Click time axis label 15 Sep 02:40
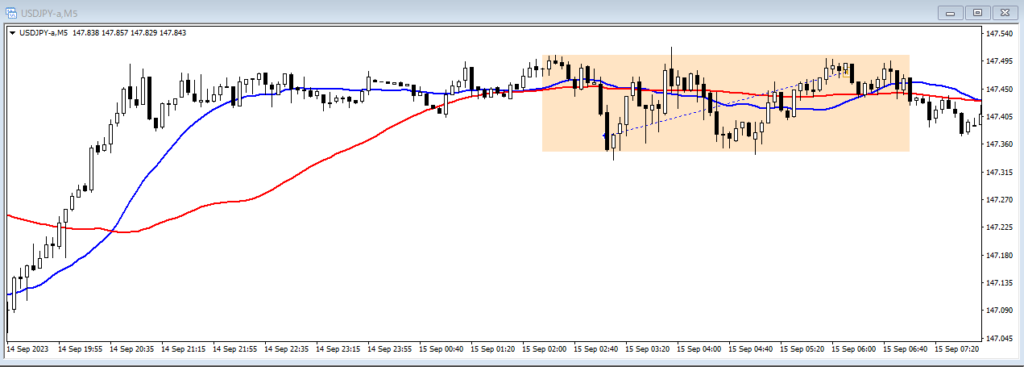Viewport: 1024px width, 367px height. point(596,350)
